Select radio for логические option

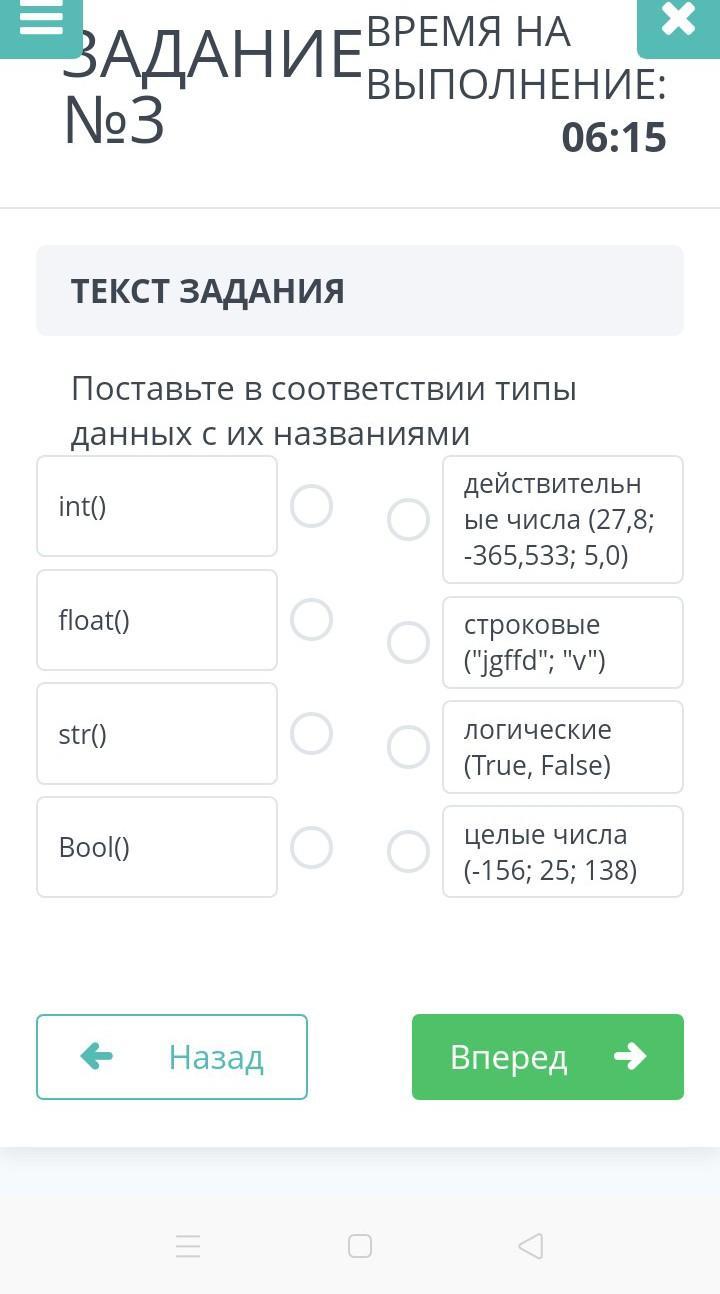[408, 747]
